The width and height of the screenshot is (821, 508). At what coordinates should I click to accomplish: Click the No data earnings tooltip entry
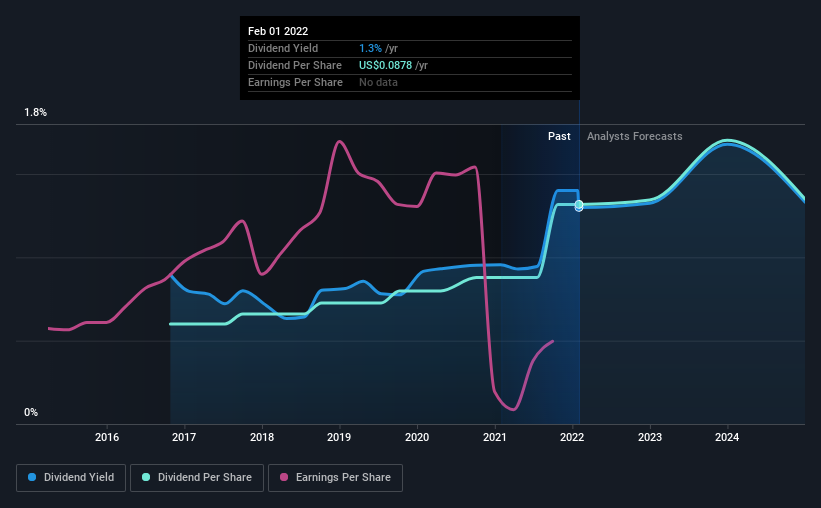click(379, 82)
